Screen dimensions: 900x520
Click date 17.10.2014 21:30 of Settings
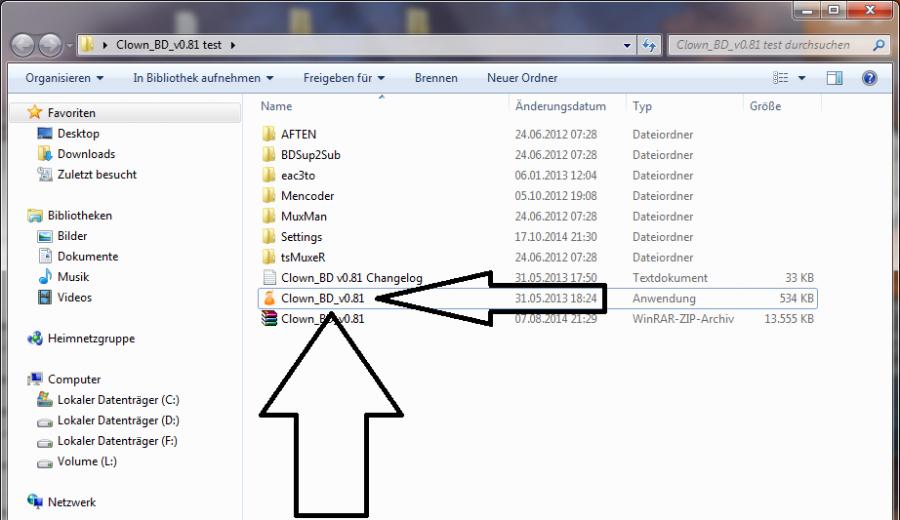556,236
